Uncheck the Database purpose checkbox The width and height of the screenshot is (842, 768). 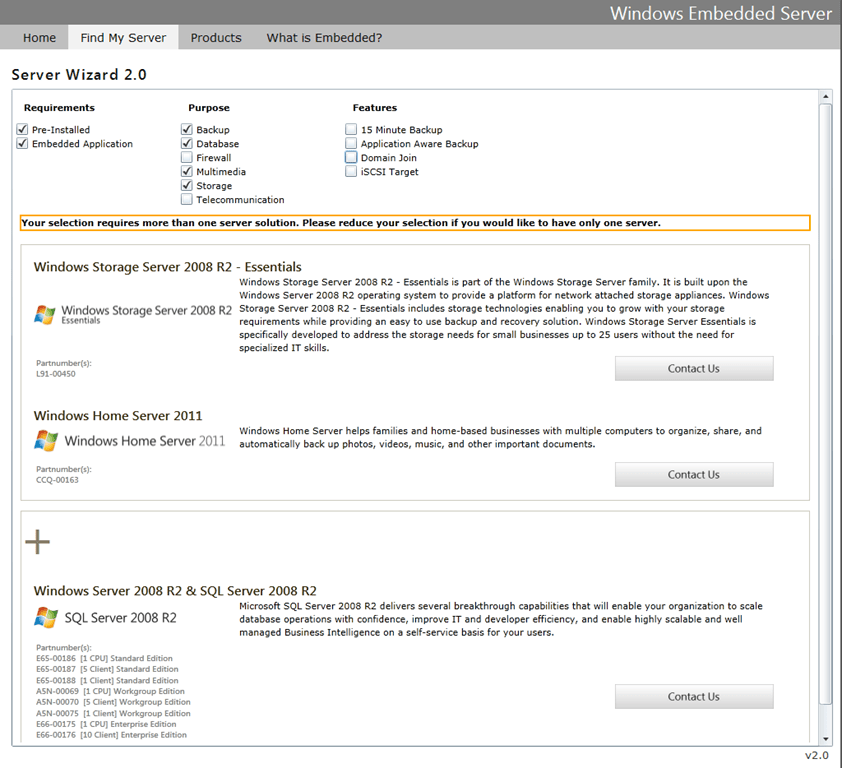coord(186,143)
